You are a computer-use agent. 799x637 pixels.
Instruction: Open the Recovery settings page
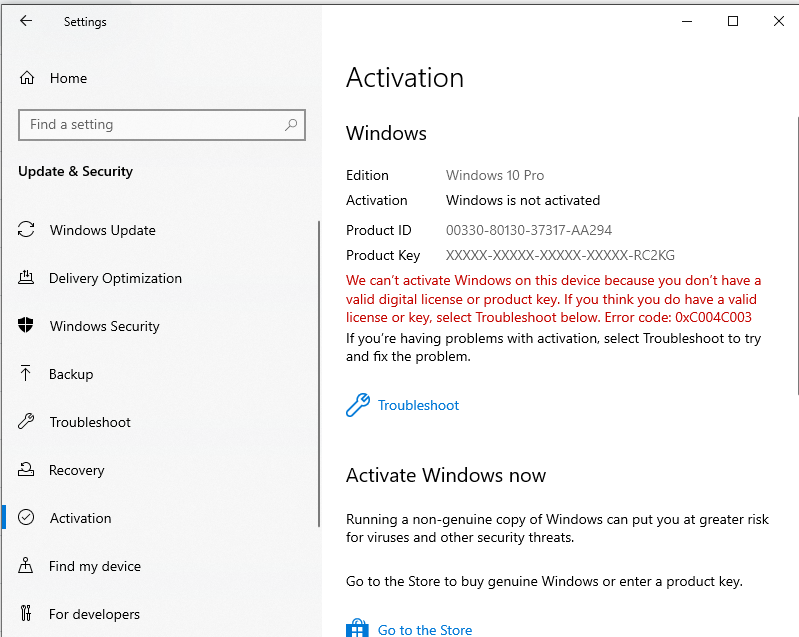(x=76, y=470)
